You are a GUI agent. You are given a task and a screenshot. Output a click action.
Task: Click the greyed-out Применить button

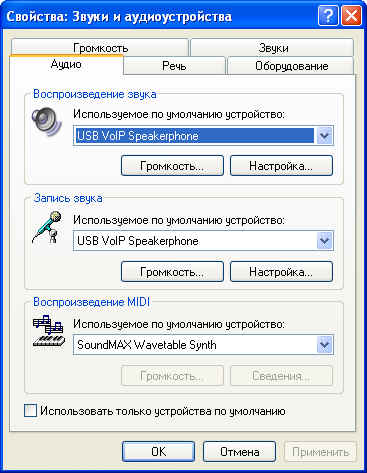320,451
